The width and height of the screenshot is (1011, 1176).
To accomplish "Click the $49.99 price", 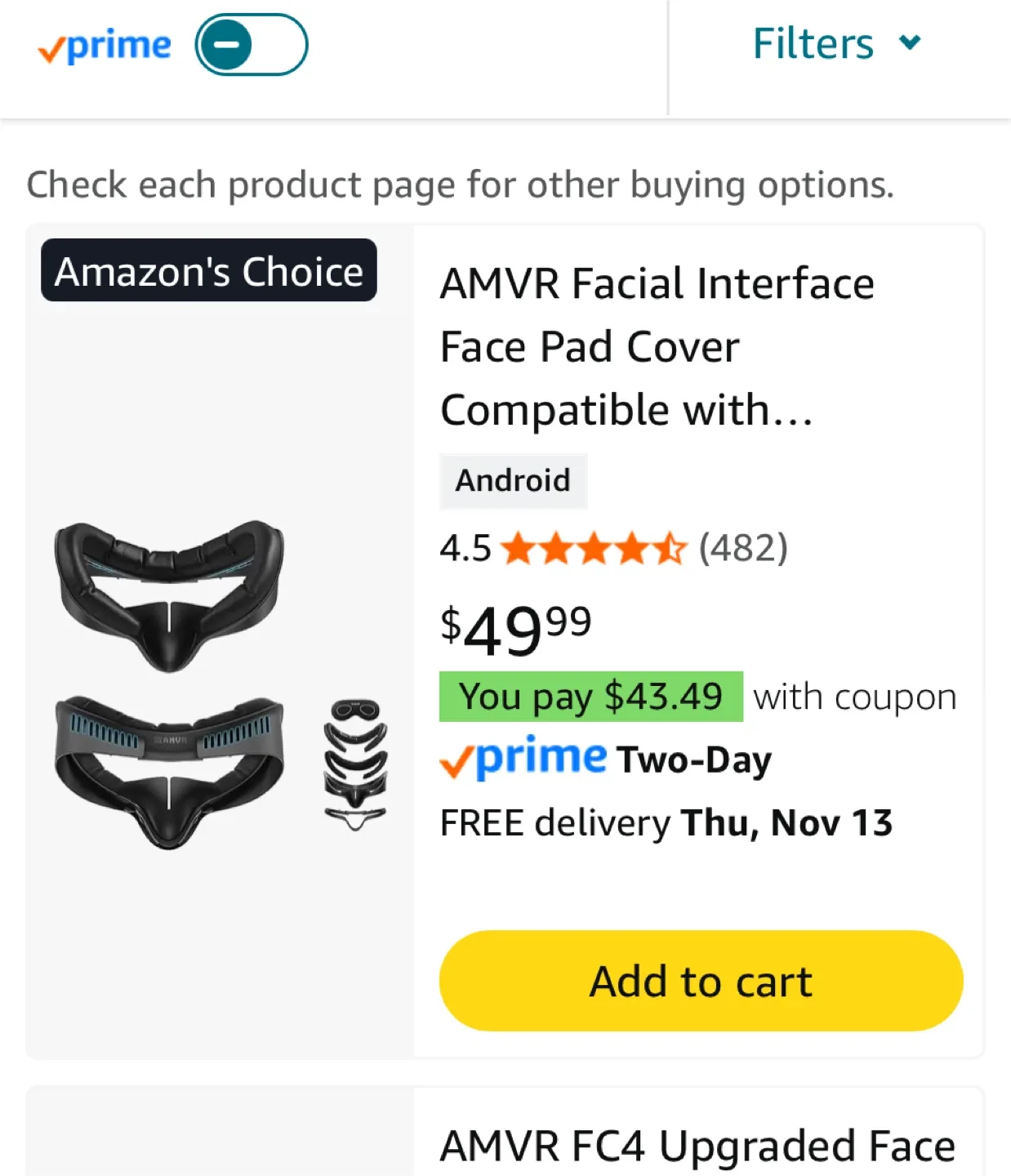I will tap(515, 630).
